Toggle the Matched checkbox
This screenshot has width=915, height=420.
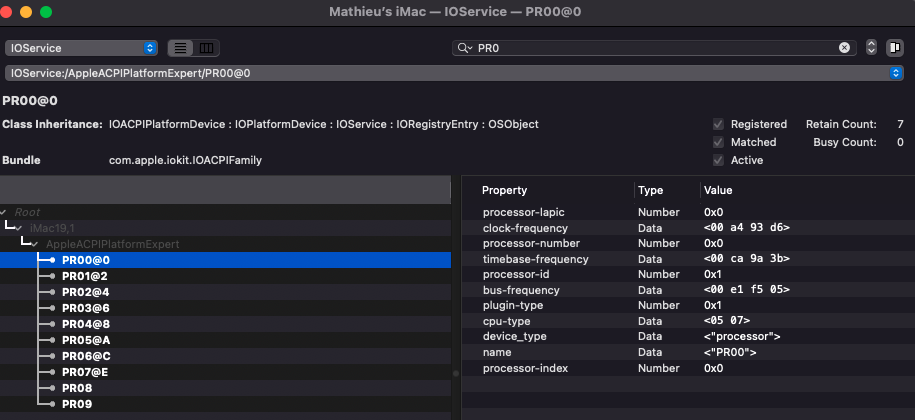click(x=718, y=142)
